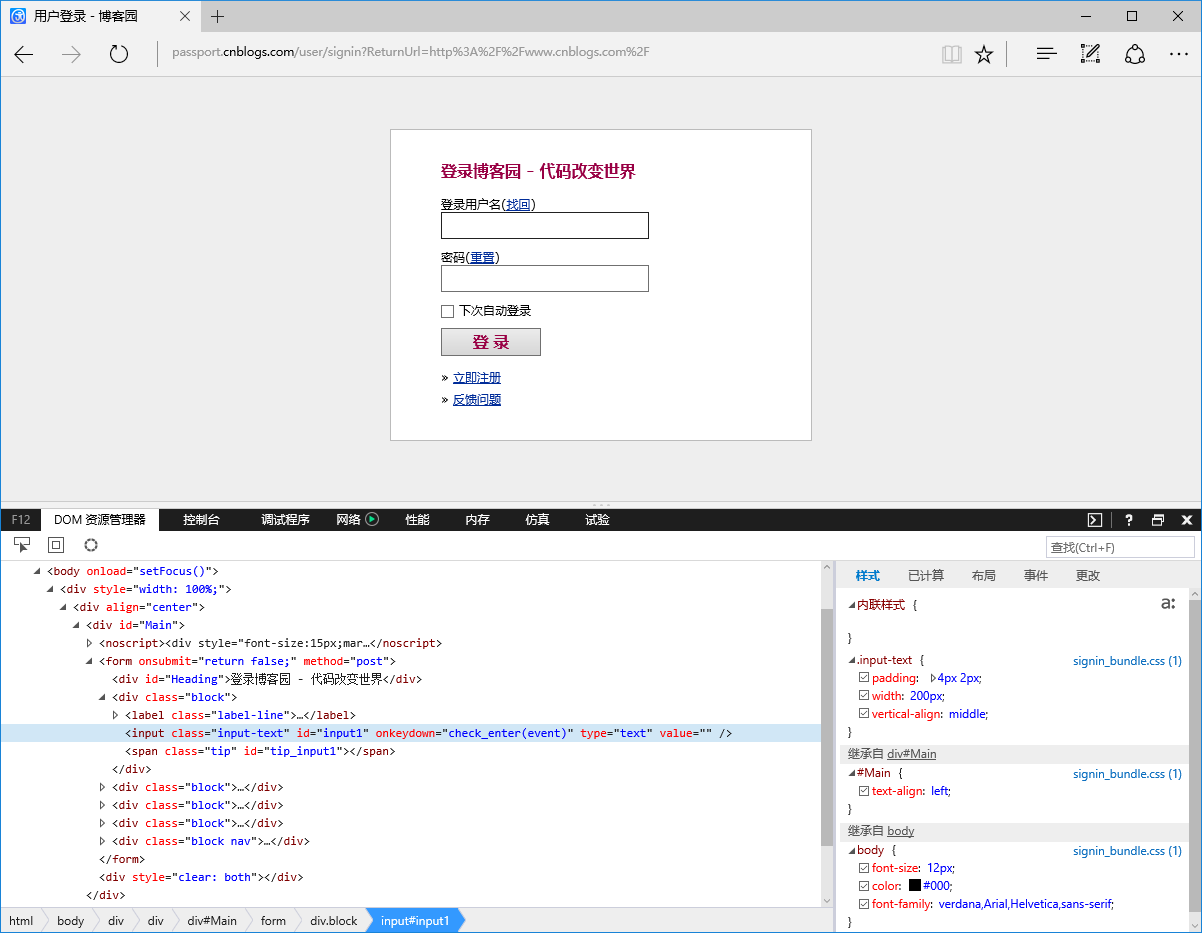Click the 查找 search field

[1120, 547]
